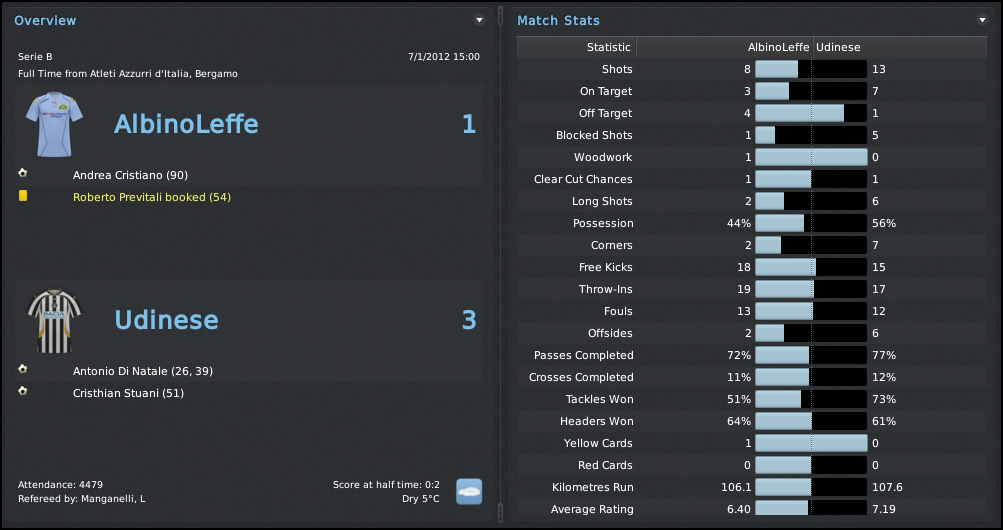Click the yellow card icon beside Roberto Previtali
The height and width of the screenshot is (530, 1003).
(x=23, y=196)
